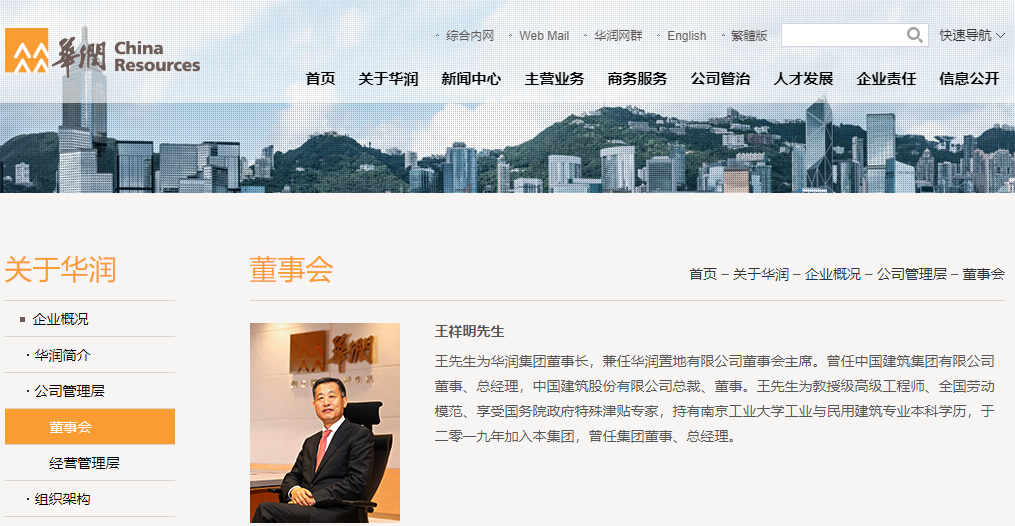
Task: Switch to the English version
Action: [x=687, y=36]
